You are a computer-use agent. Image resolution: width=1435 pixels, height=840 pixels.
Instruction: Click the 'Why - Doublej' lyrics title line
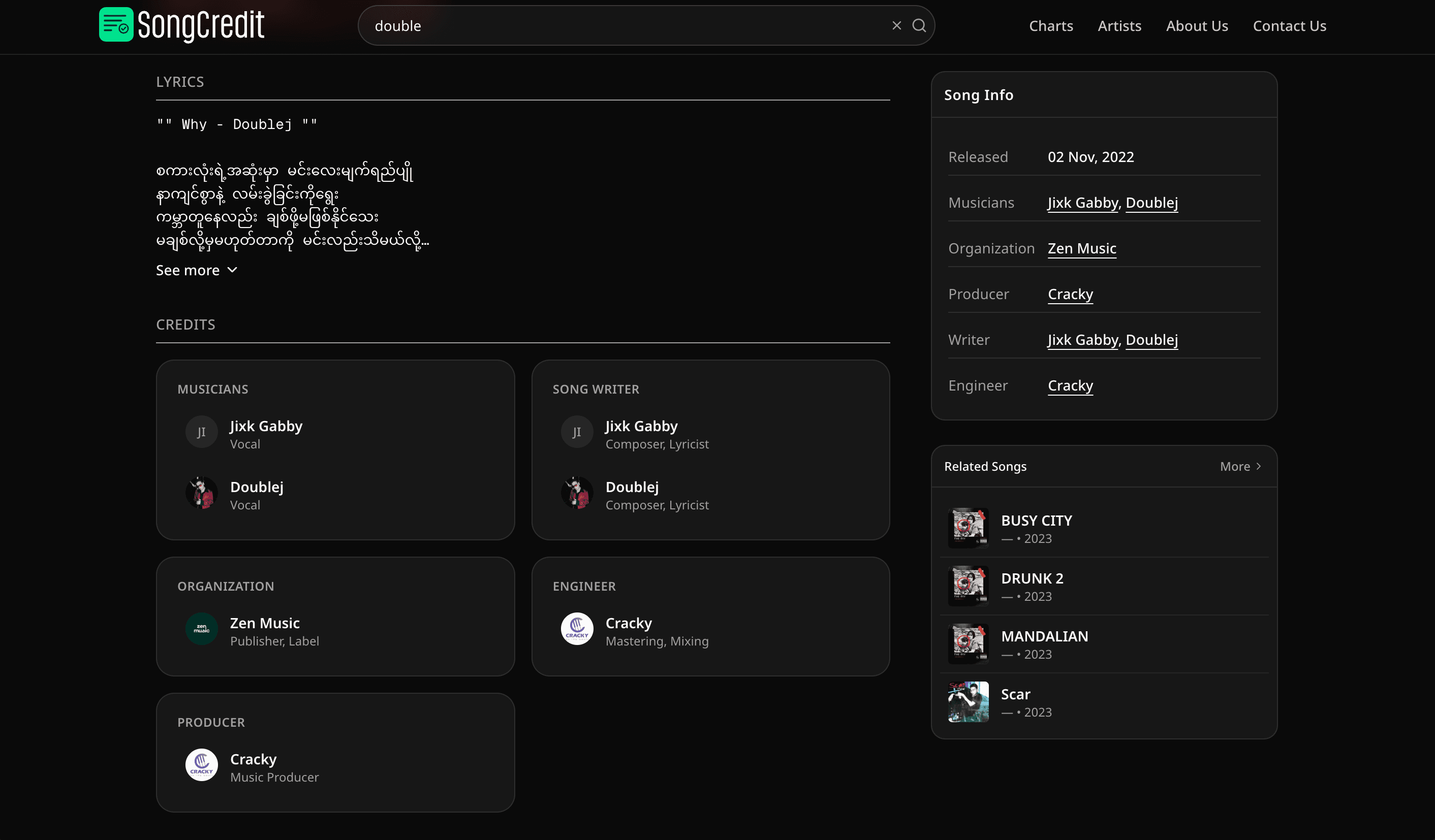point(237,124)
